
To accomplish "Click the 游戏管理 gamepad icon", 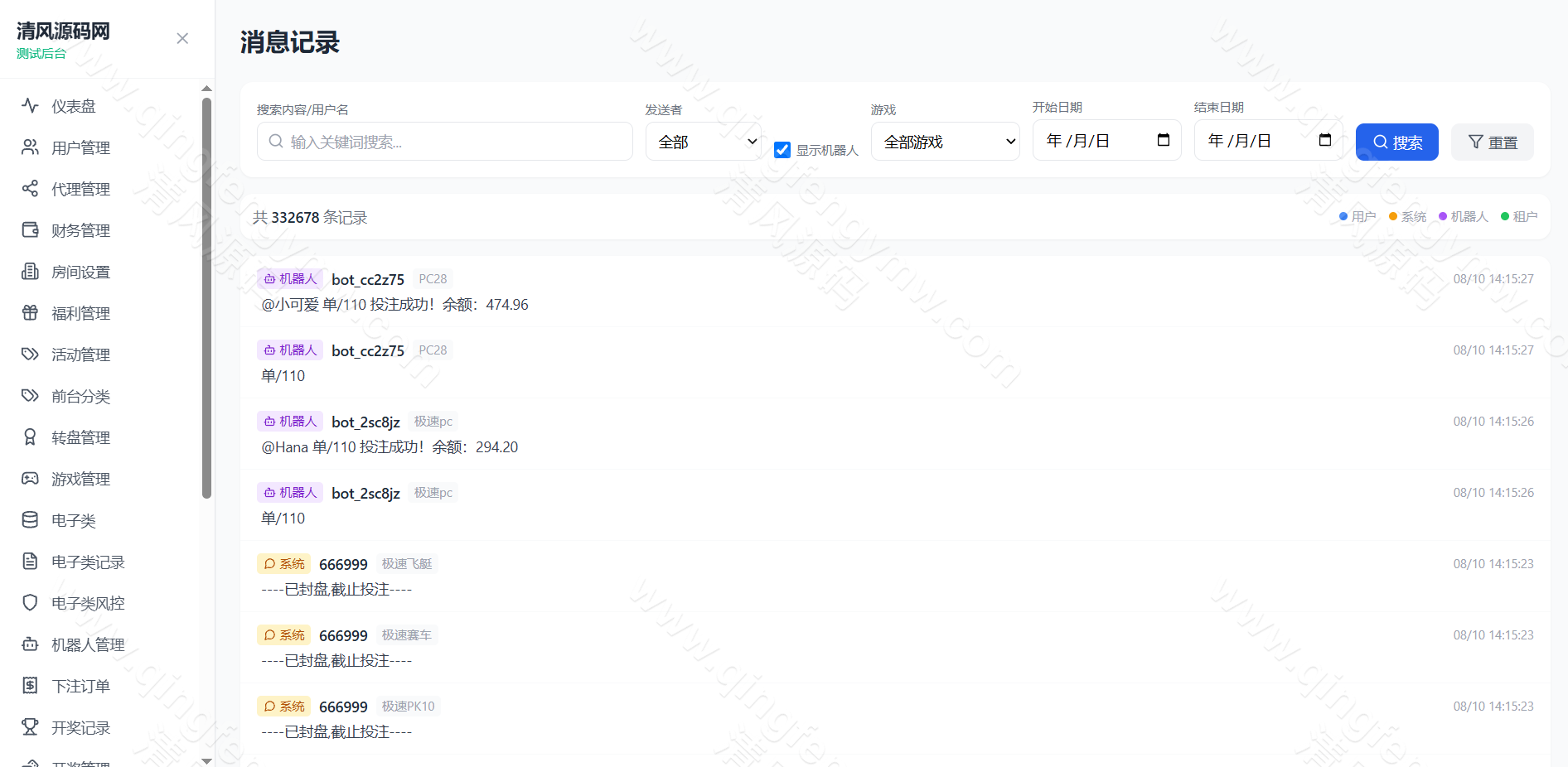I will (x=30, y=479).
